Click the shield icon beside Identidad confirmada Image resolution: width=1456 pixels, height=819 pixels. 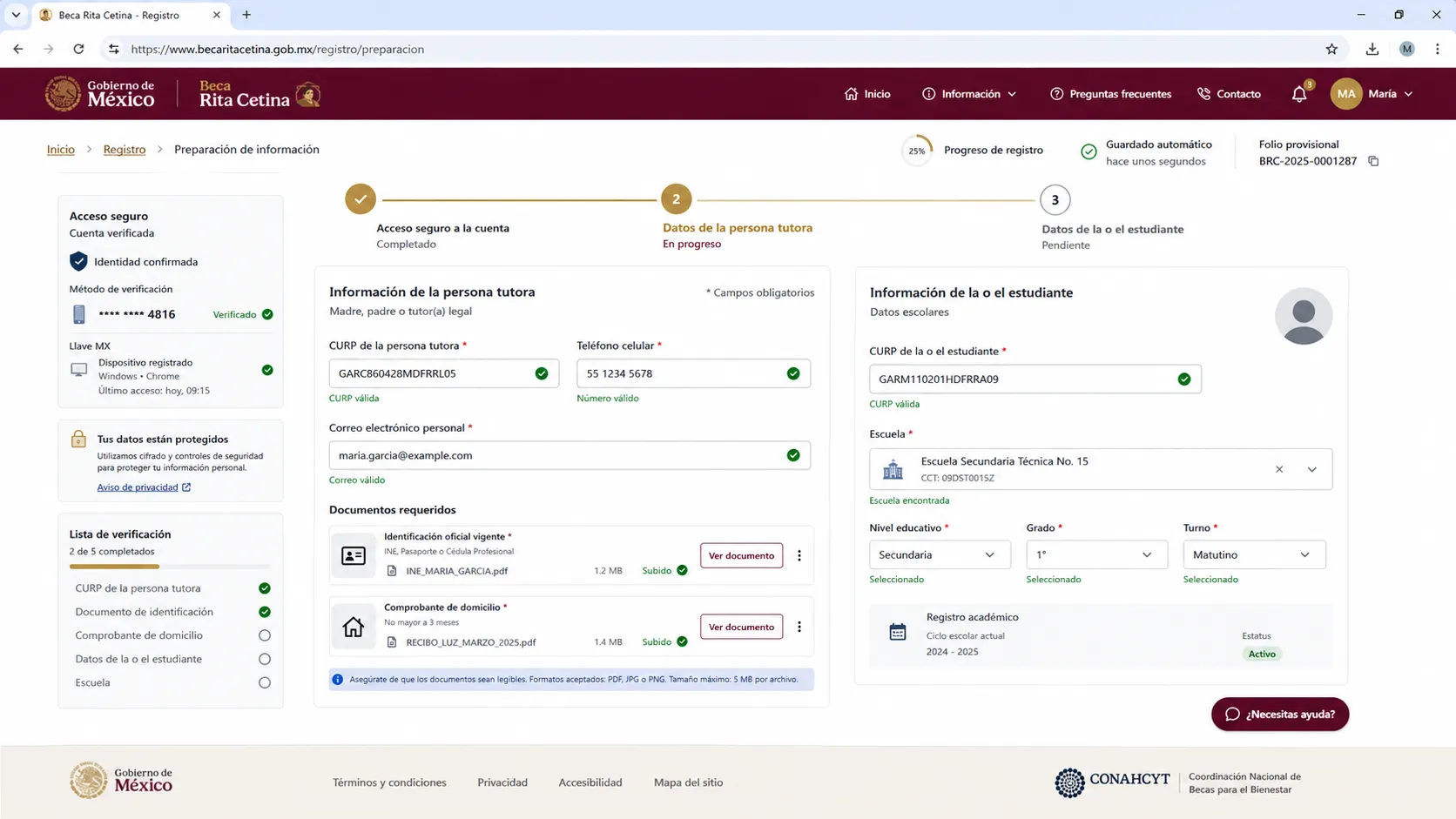(x=78, y=261)
